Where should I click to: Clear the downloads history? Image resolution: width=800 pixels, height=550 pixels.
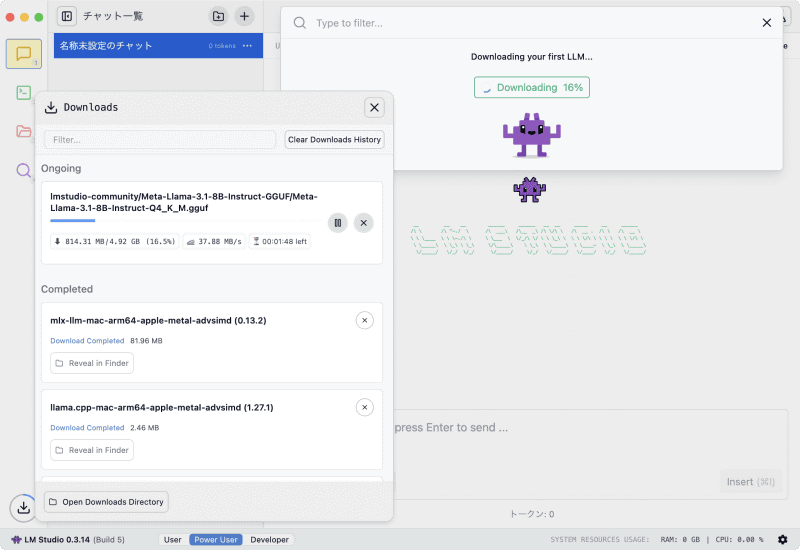(x=334, y=140)
